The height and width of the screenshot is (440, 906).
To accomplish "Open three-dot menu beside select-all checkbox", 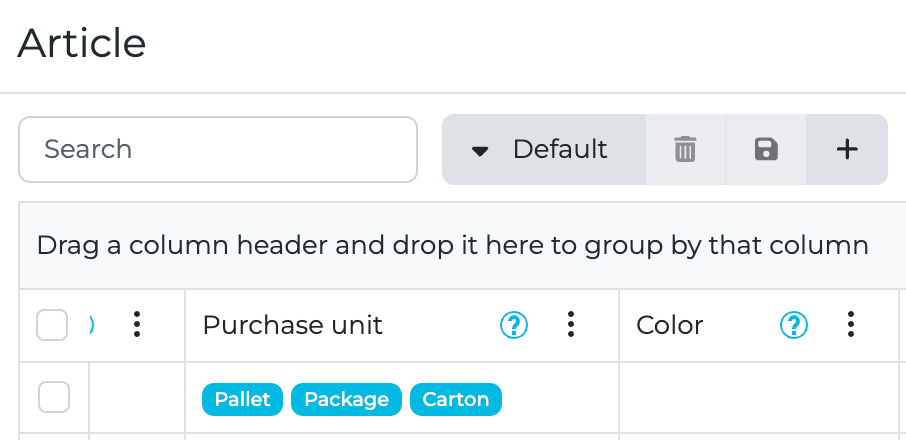I will click(x=137, y=324).
